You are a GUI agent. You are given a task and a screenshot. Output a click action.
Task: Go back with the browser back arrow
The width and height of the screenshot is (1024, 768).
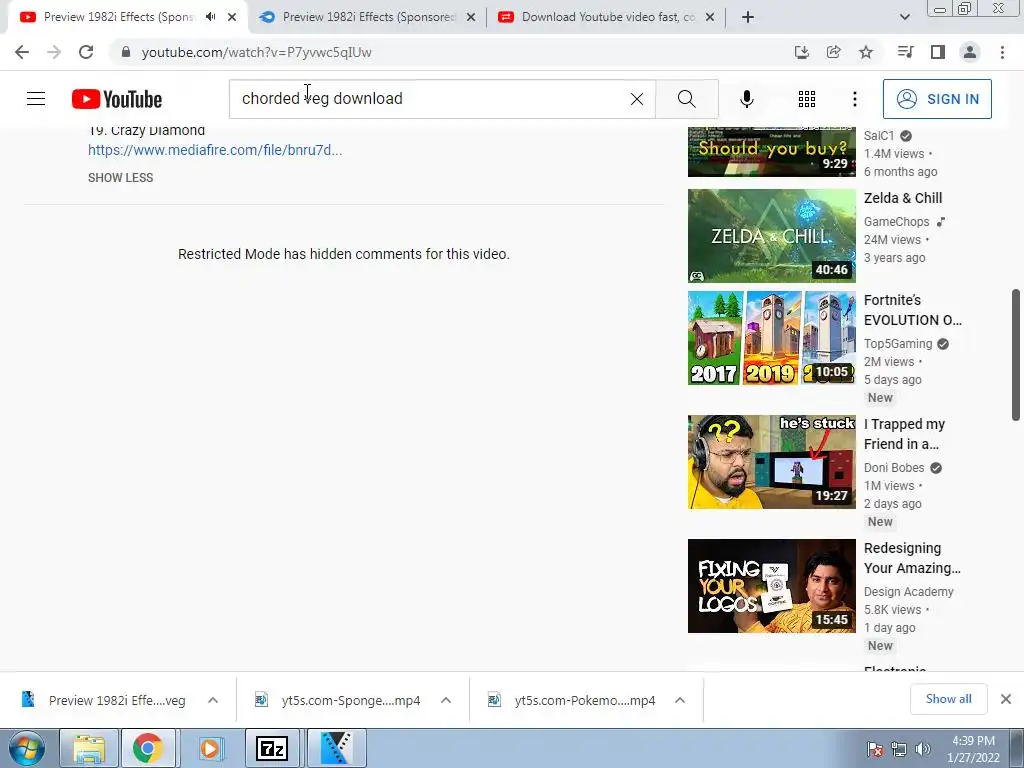[22, 52]
